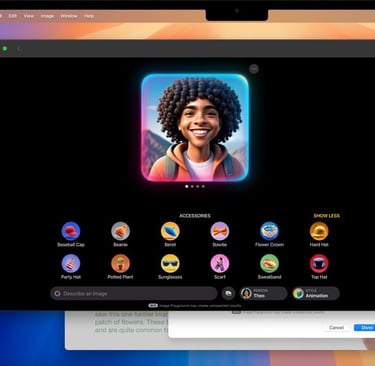
Task: Click the back chevron in the window toolbar
Action: point(19,49)
